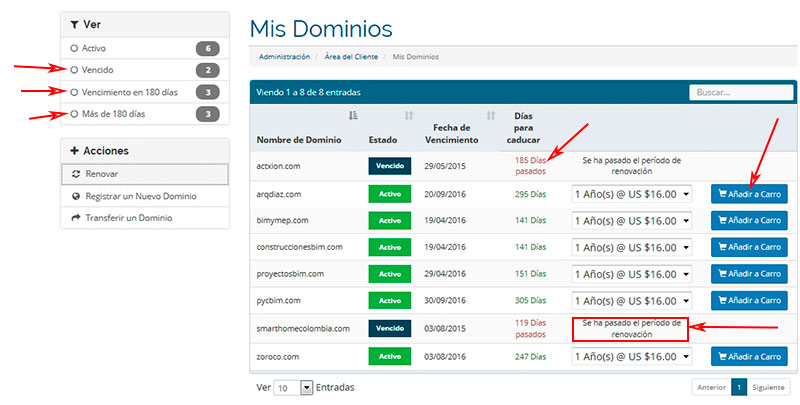The width and height of the screenshot is (800, 405).
Task: Add construccionesbim.com to cart
Action: (x=749, y=247)
